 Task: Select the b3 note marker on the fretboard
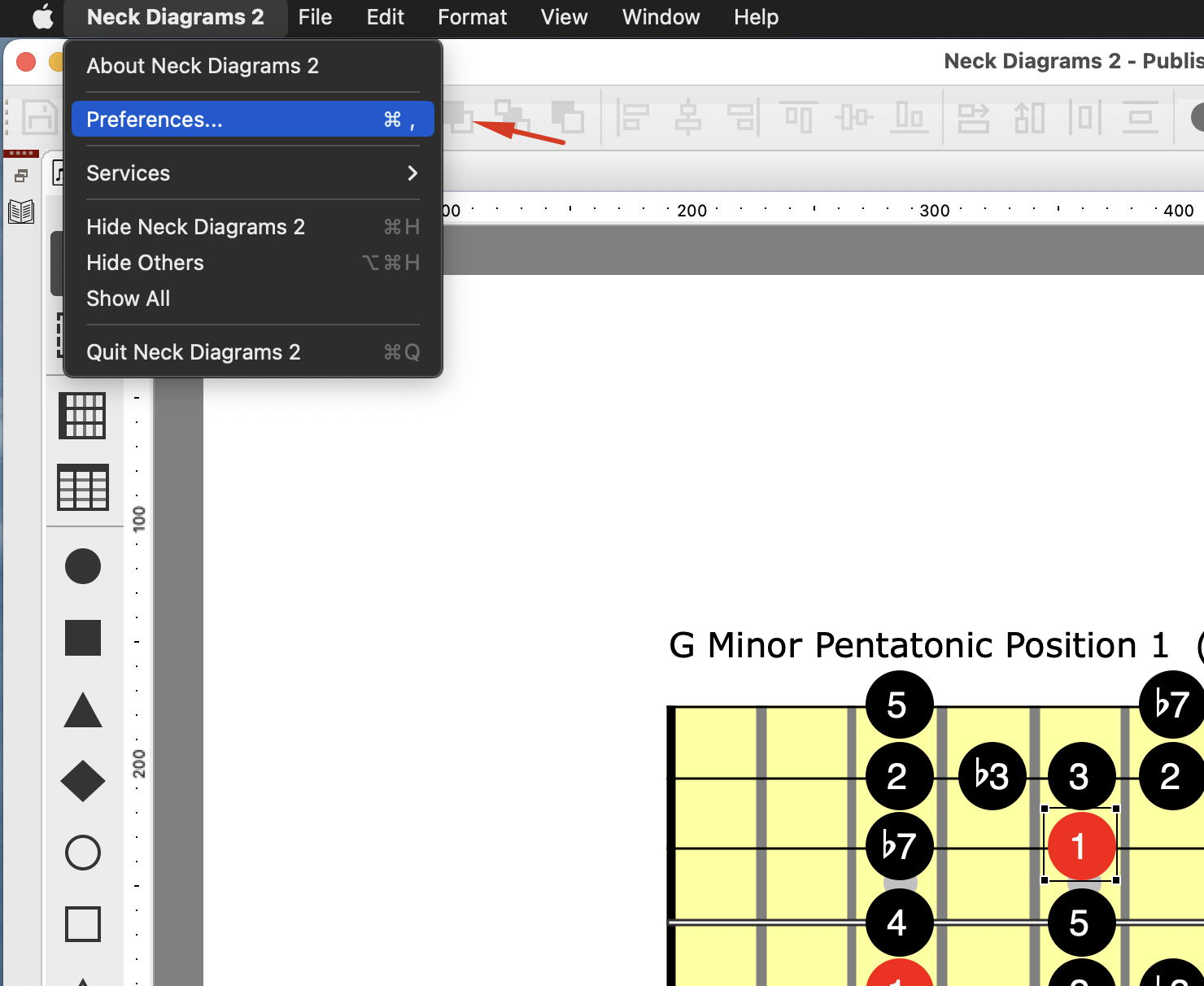click(x=992, y=775)
